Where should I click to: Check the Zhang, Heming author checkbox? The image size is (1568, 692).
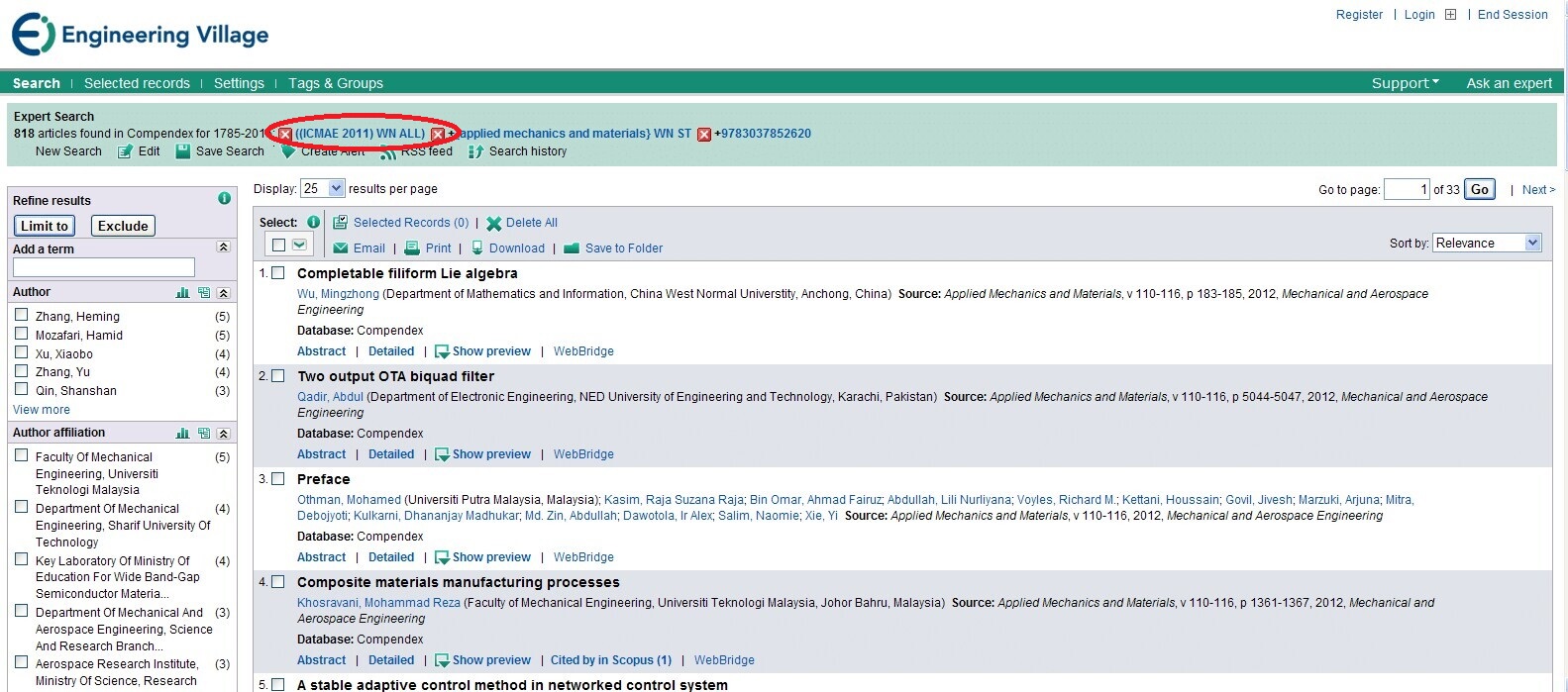21,315
